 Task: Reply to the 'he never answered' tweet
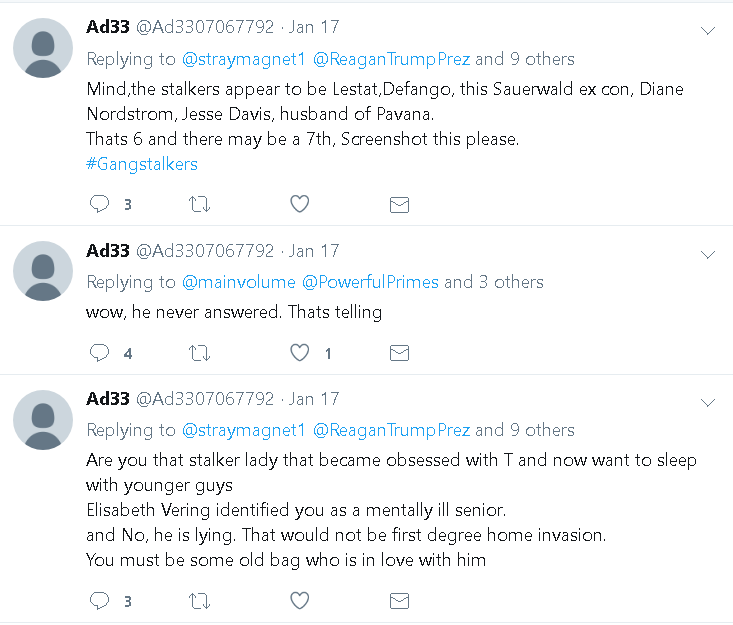tap(100, 353)
